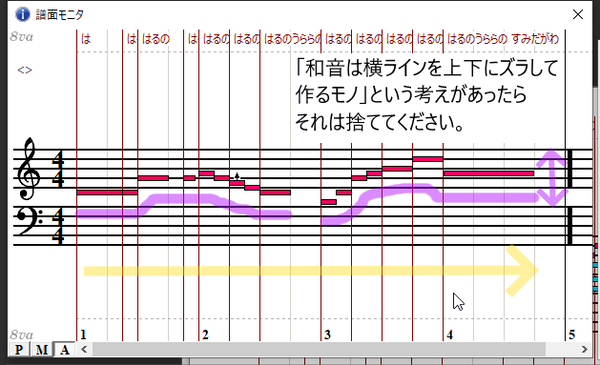This screenshot has height=365, width=600.
Task: Click the lyric label すみだがわ
Action: (535, 39)
